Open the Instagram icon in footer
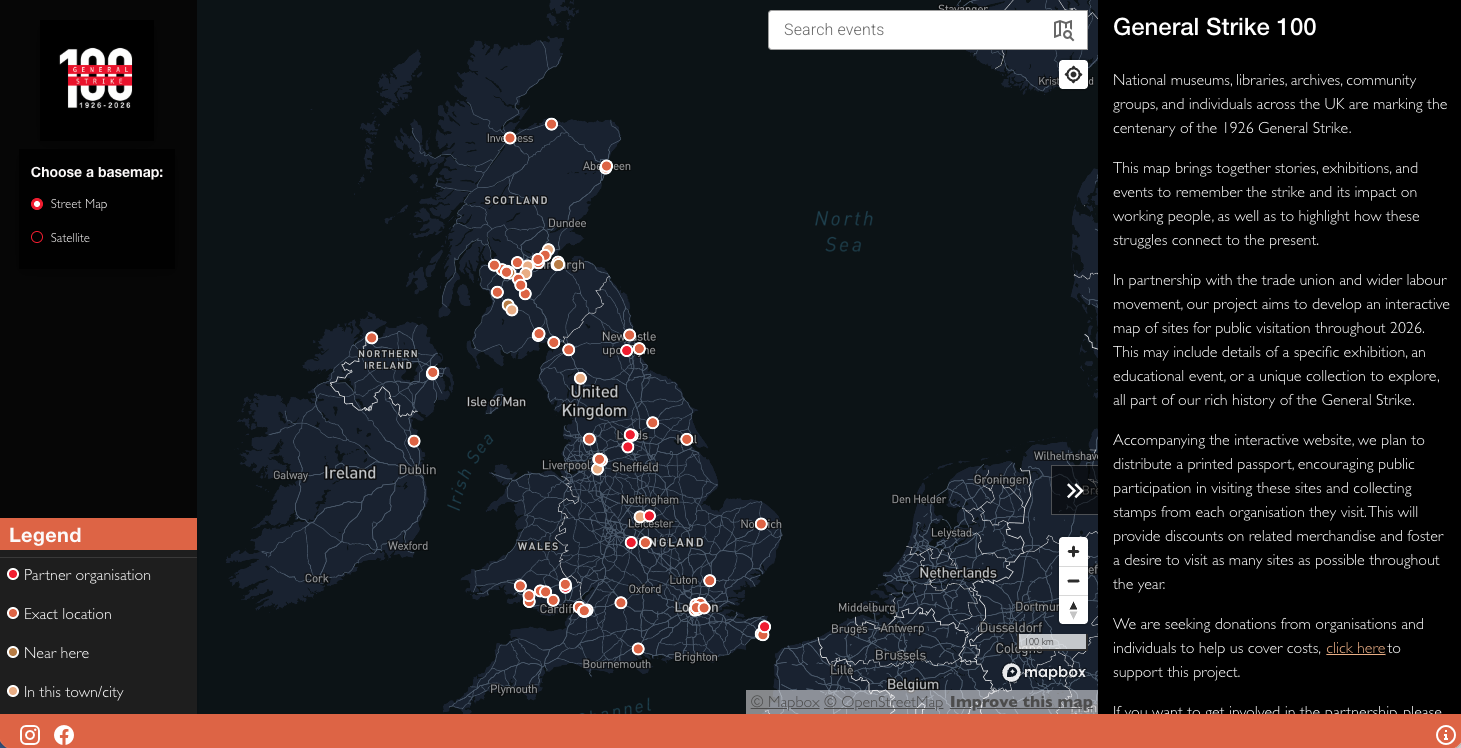 click(30, 735)
